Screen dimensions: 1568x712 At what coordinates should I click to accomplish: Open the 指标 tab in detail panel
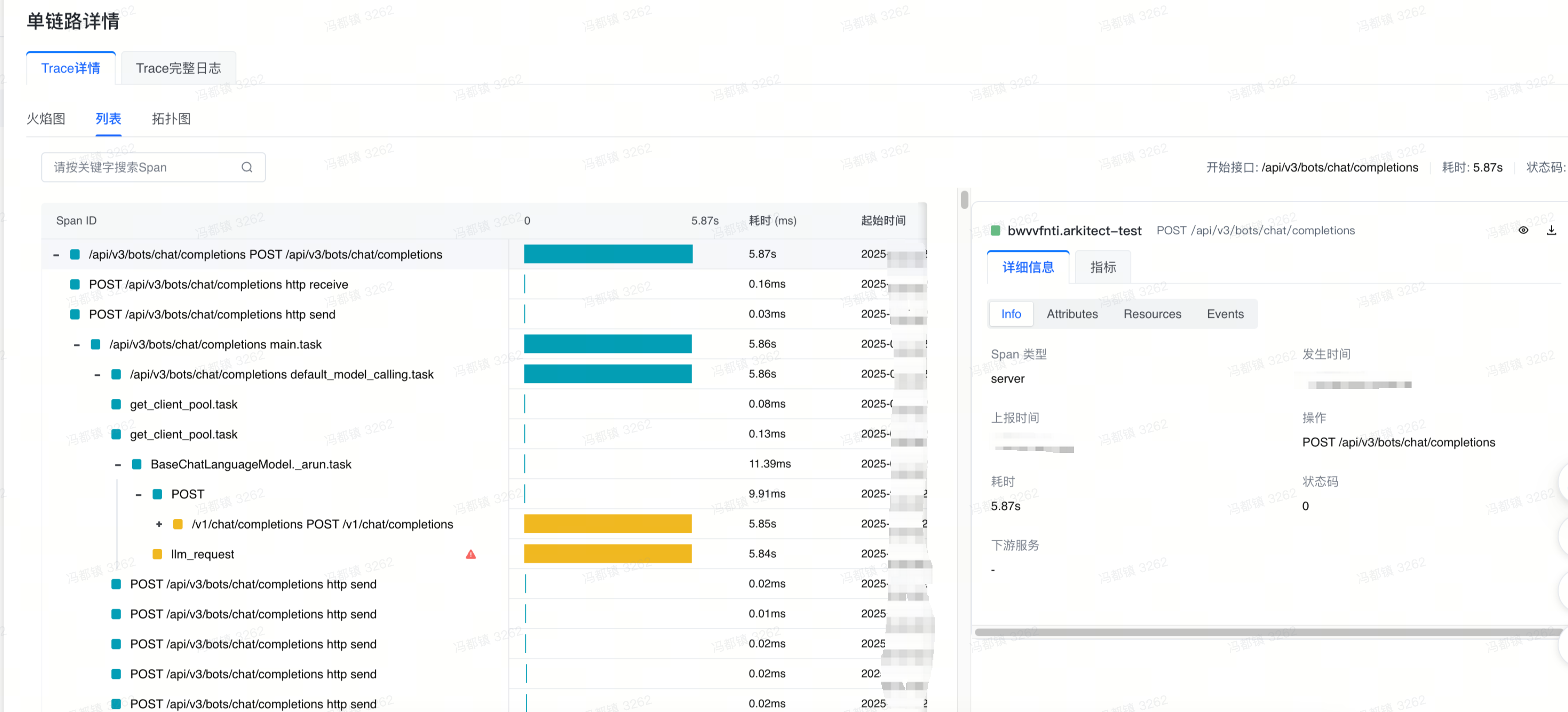[1102, 267]
